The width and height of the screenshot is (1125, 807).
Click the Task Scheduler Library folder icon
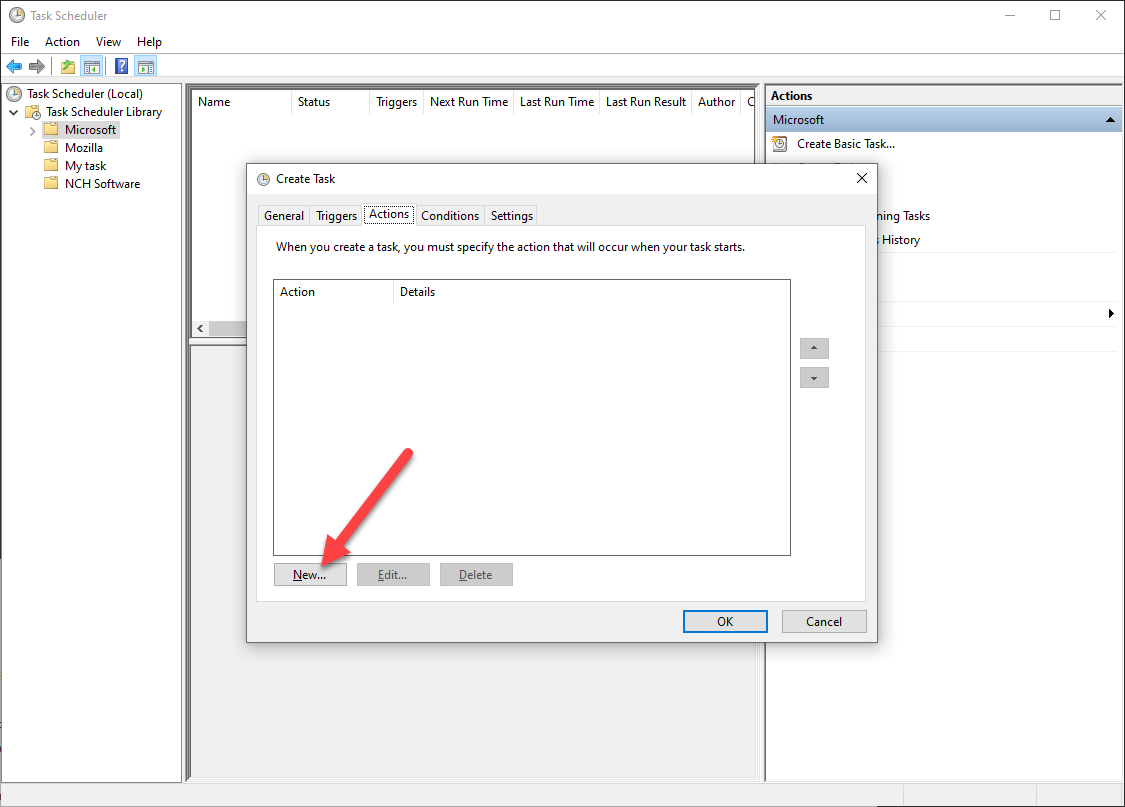click(x=33, y=112)
